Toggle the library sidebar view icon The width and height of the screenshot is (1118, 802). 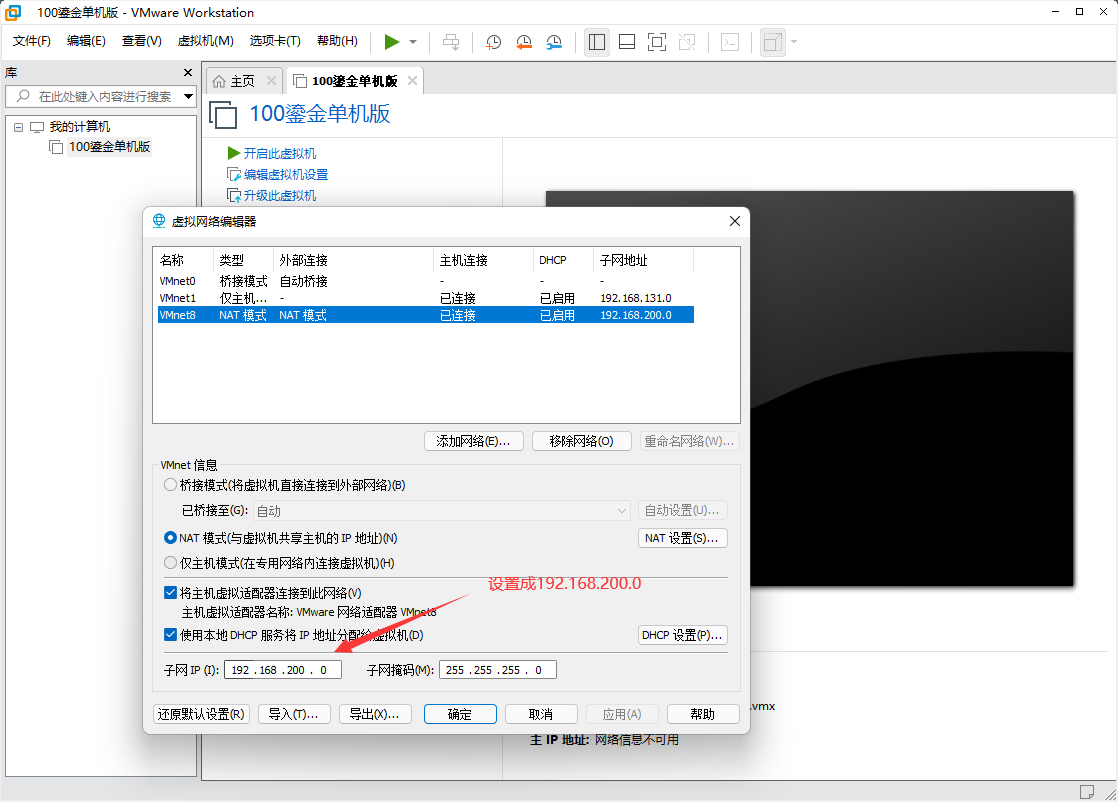pos(597,42)
